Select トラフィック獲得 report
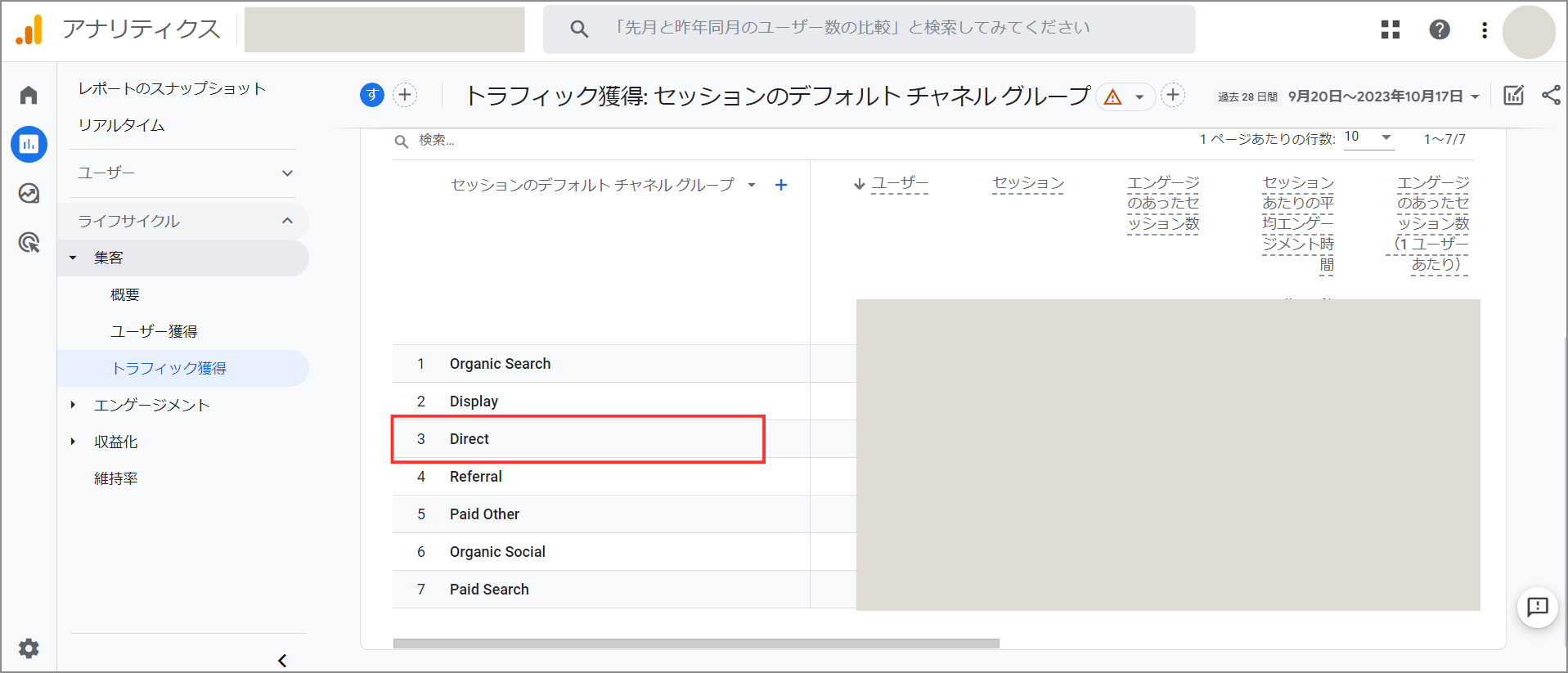 pyautogui.click(x=183, y=368)
